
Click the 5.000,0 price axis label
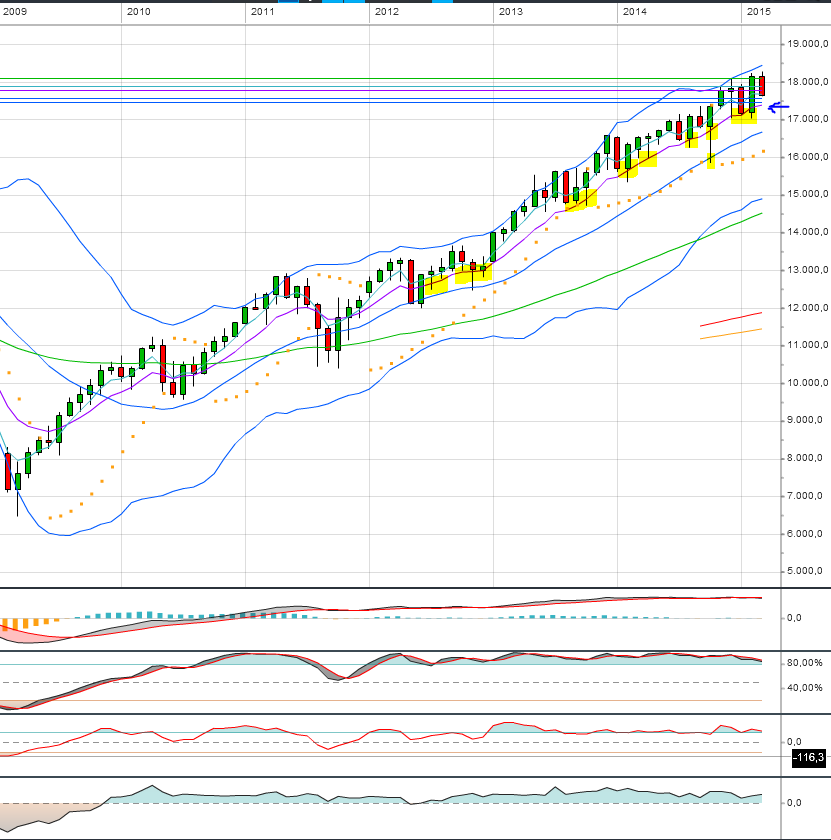coord(805,571)
